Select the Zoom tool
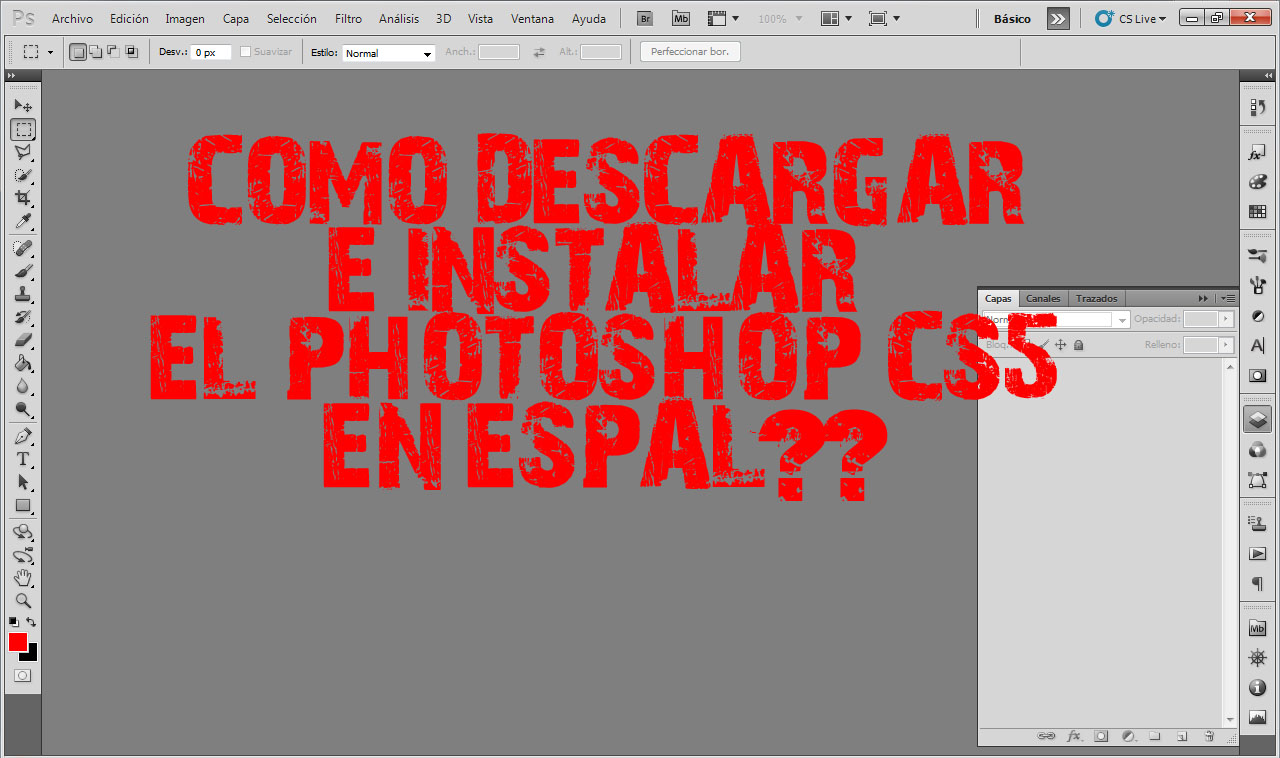Screen dimensions: 1280x758 [23, 601]
